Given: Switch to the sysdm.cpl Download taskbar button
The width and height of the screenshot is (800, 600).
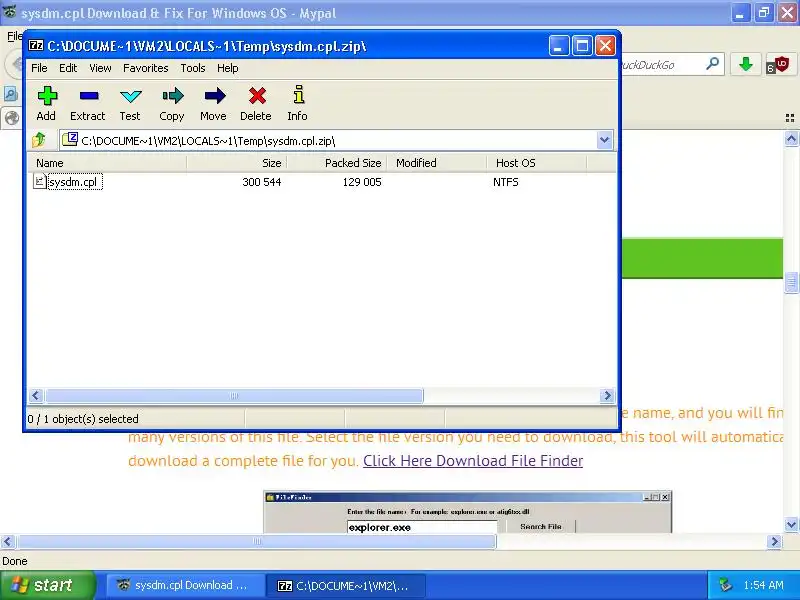Looking at the screenshot, I should pyautogui.click(x=183, y=585).
